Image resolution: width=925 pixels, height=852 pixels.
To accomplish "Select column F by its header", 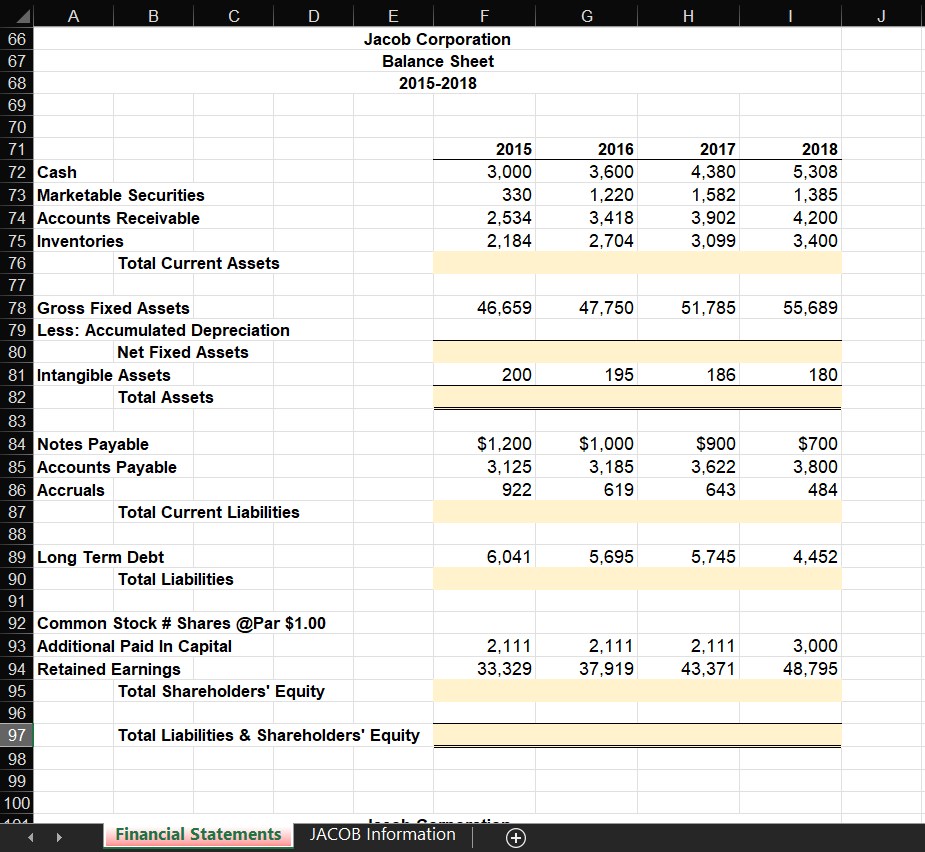I will [484, 14].
